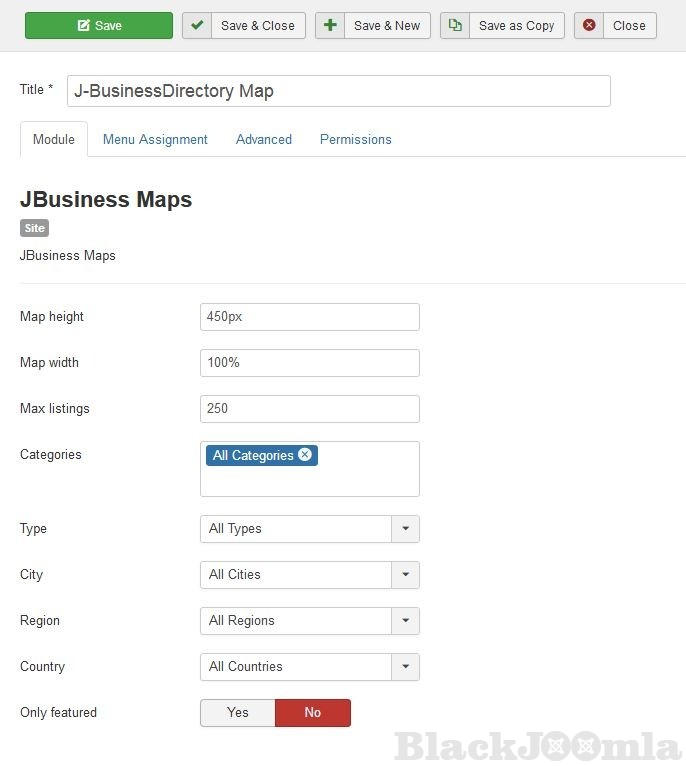Screen dimensions: 686x766
Task: Click the red X icon on Close
Action: [589, 25]
